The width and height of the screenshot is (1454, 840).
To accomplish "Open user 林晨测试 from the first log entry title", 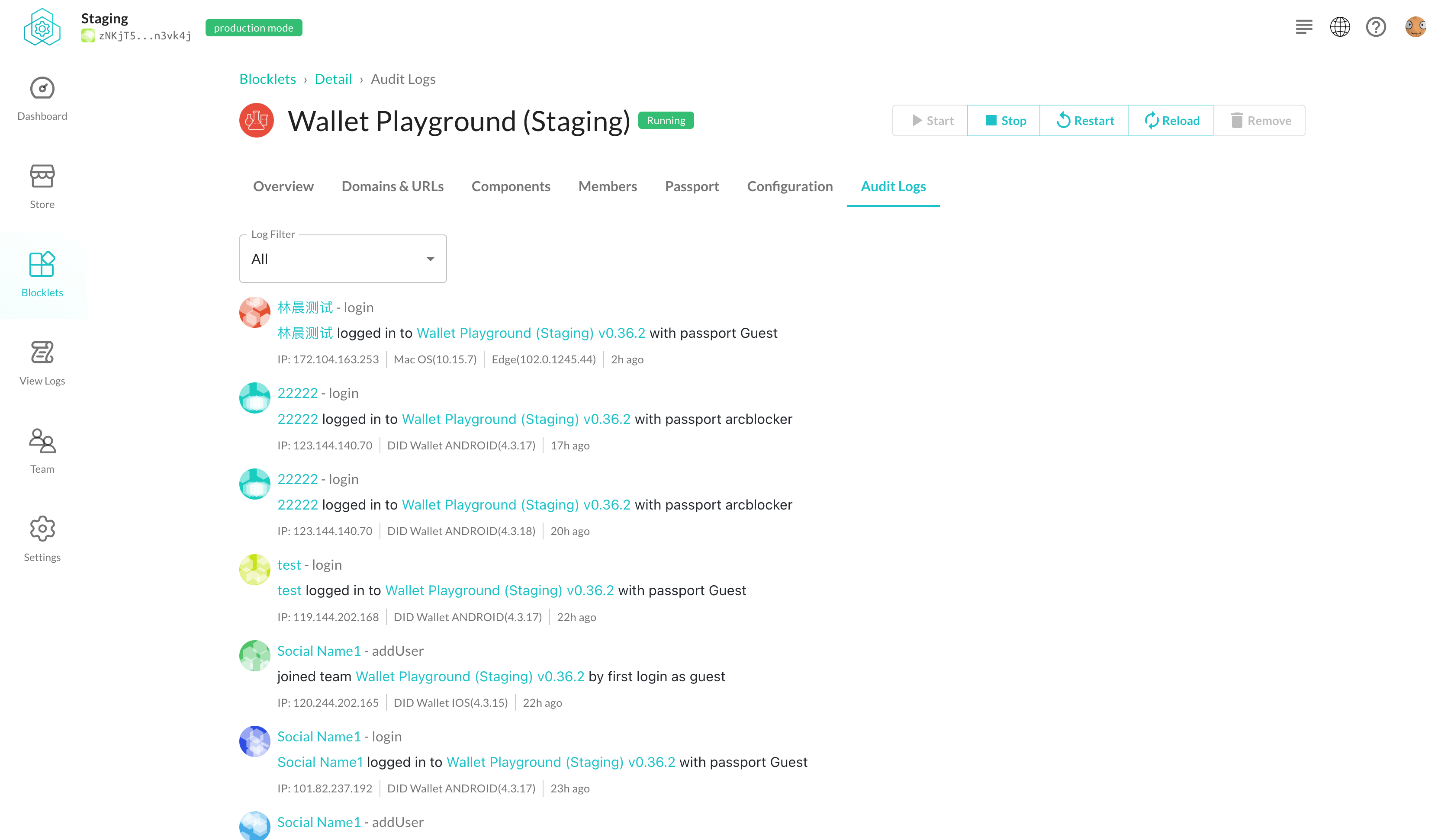I will click(305, 308).
